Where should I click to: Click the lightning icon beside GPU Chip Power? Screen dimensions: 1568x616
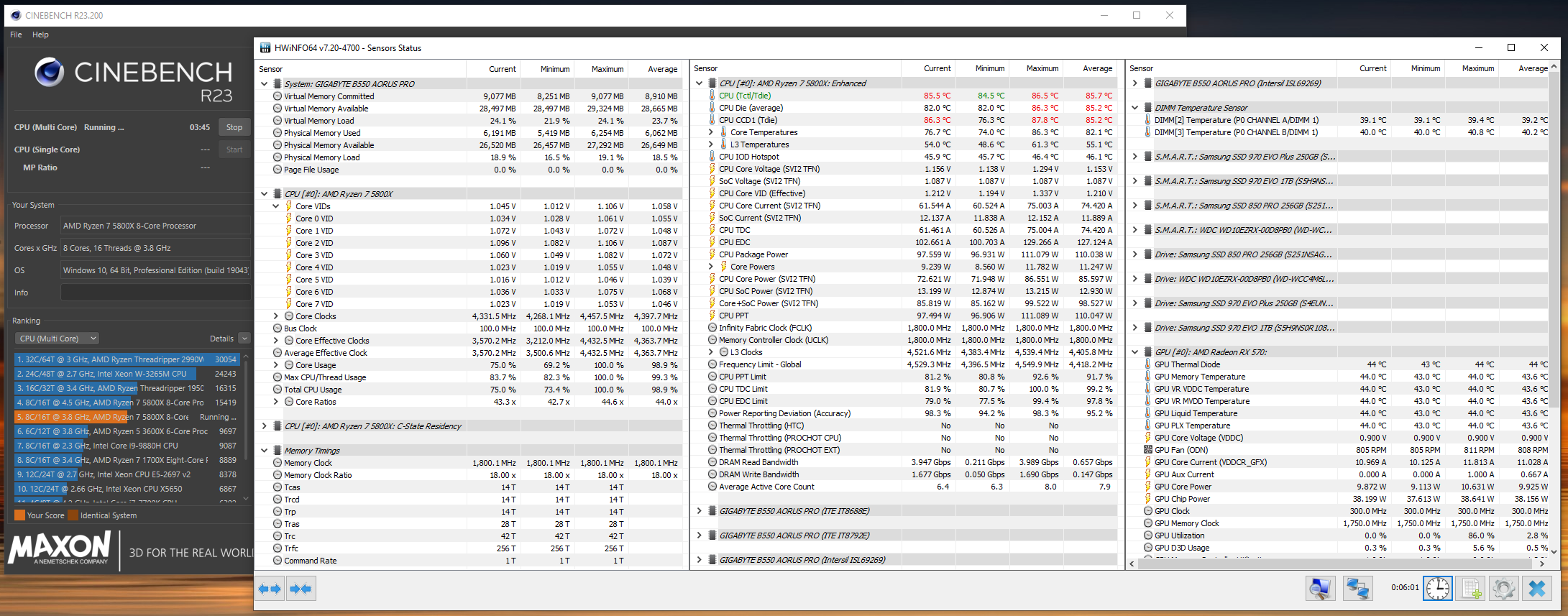coord(1147,499)
